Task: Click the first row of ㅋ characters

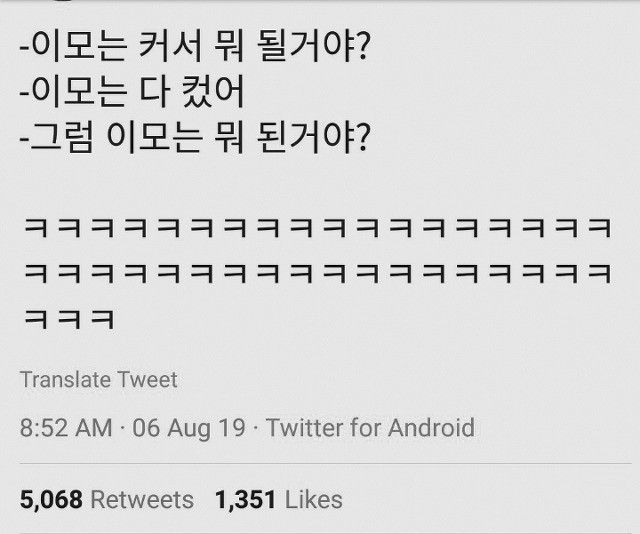Action: click(x=315, y=226)
